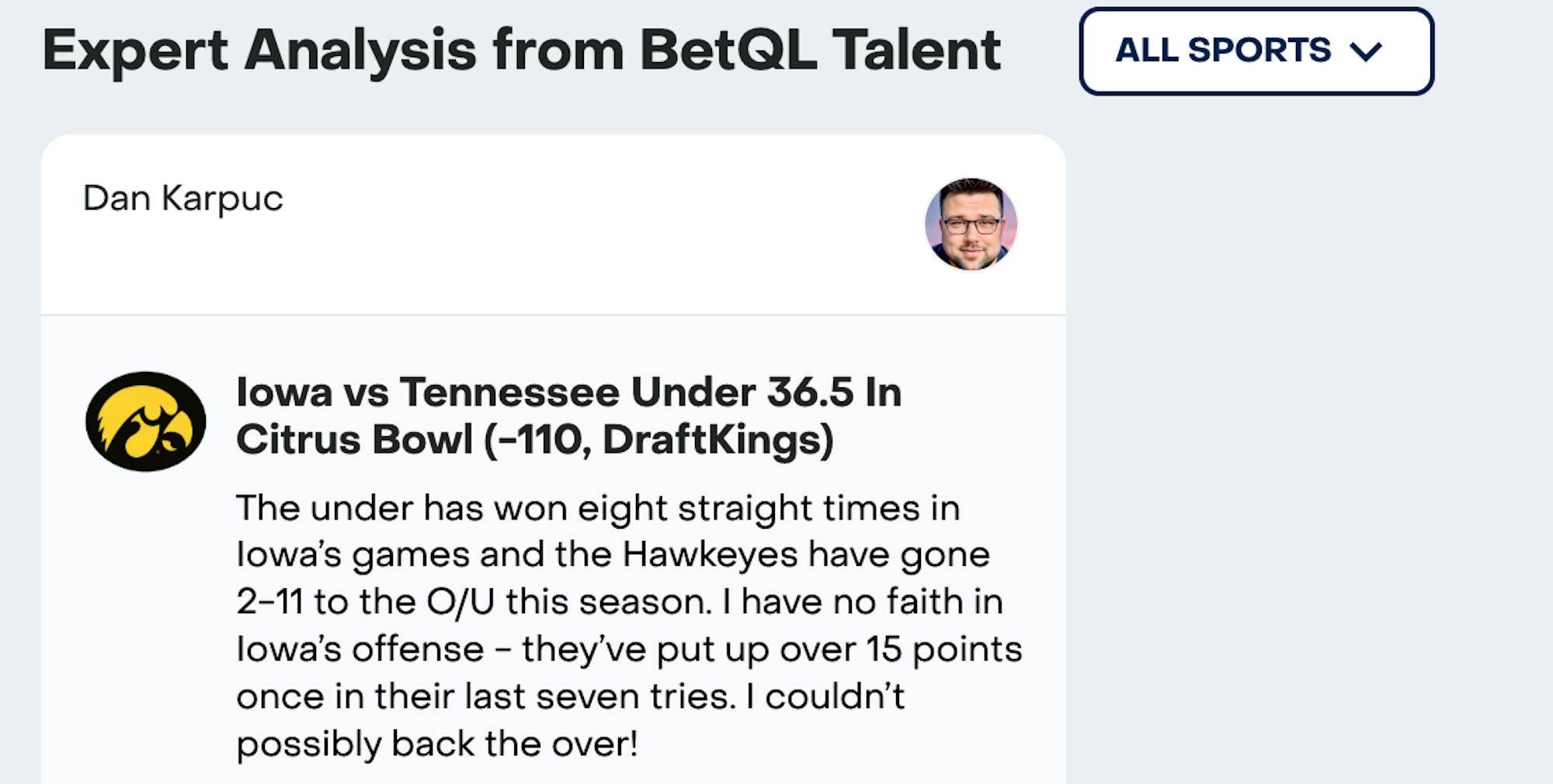Click the first line of the analysis paragraph
This screenshot has height=784, width=1553.
coord(598,508)
